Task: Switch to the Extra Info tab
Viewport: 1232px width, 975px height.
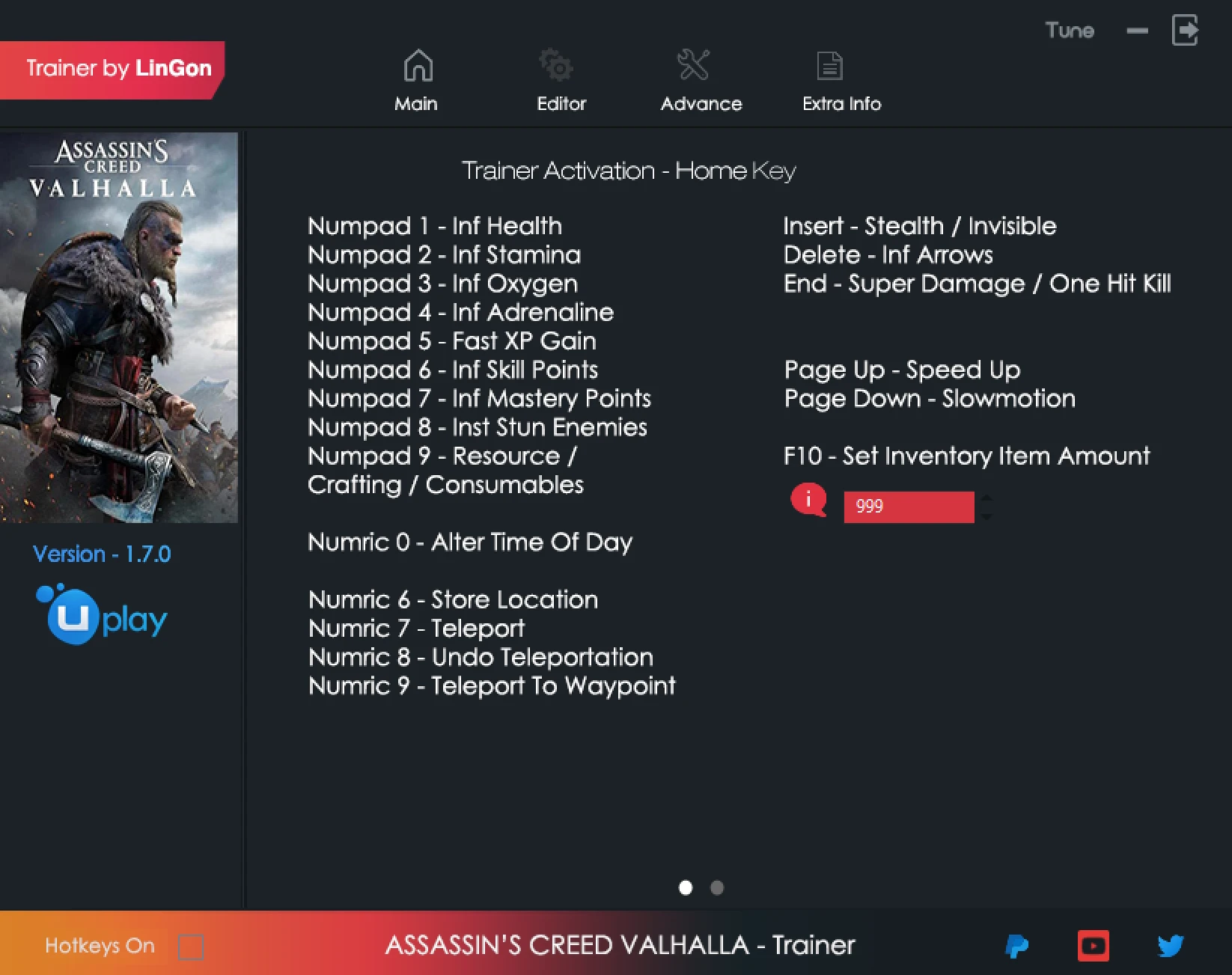Action: point(841,104)
